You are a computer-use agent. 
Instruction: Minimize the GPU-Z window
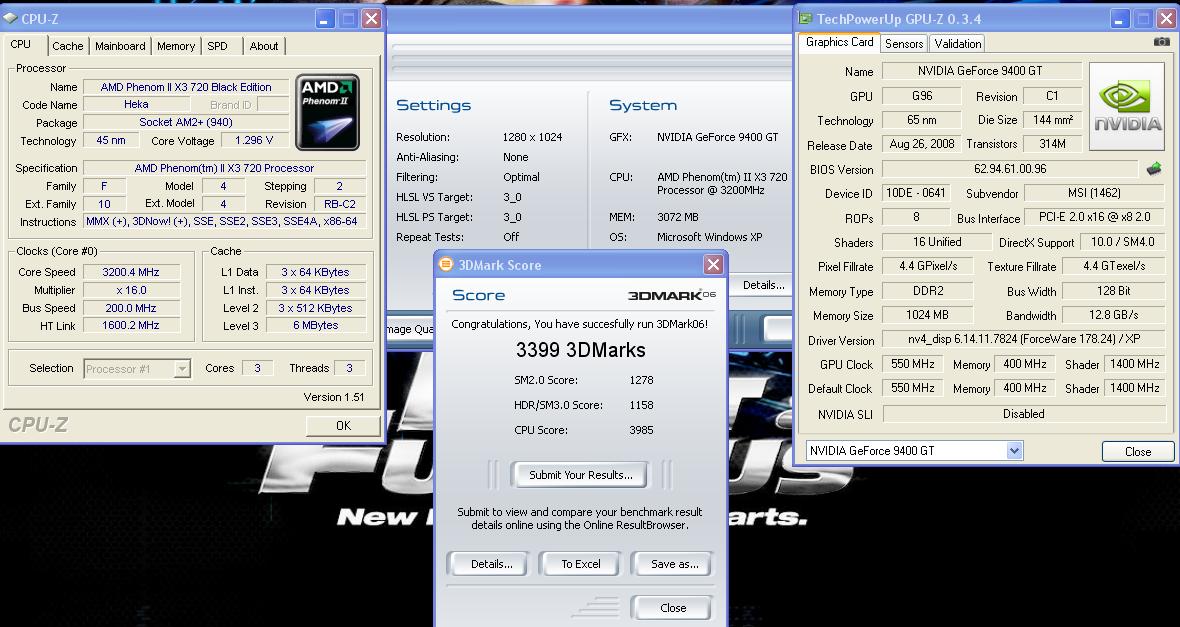(x=1120, y=19)
